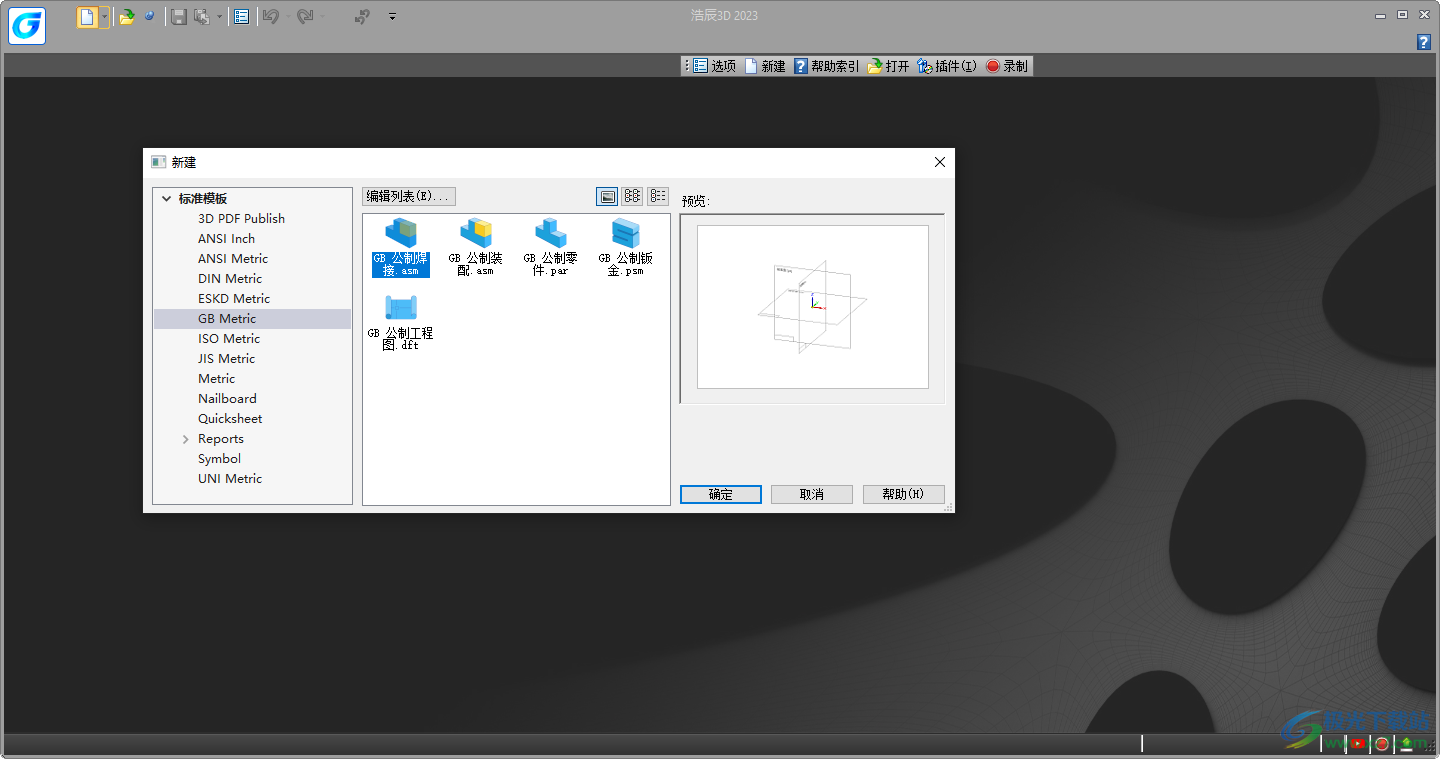Click the floating toolbar drag grip handle

tap(686, 66)
